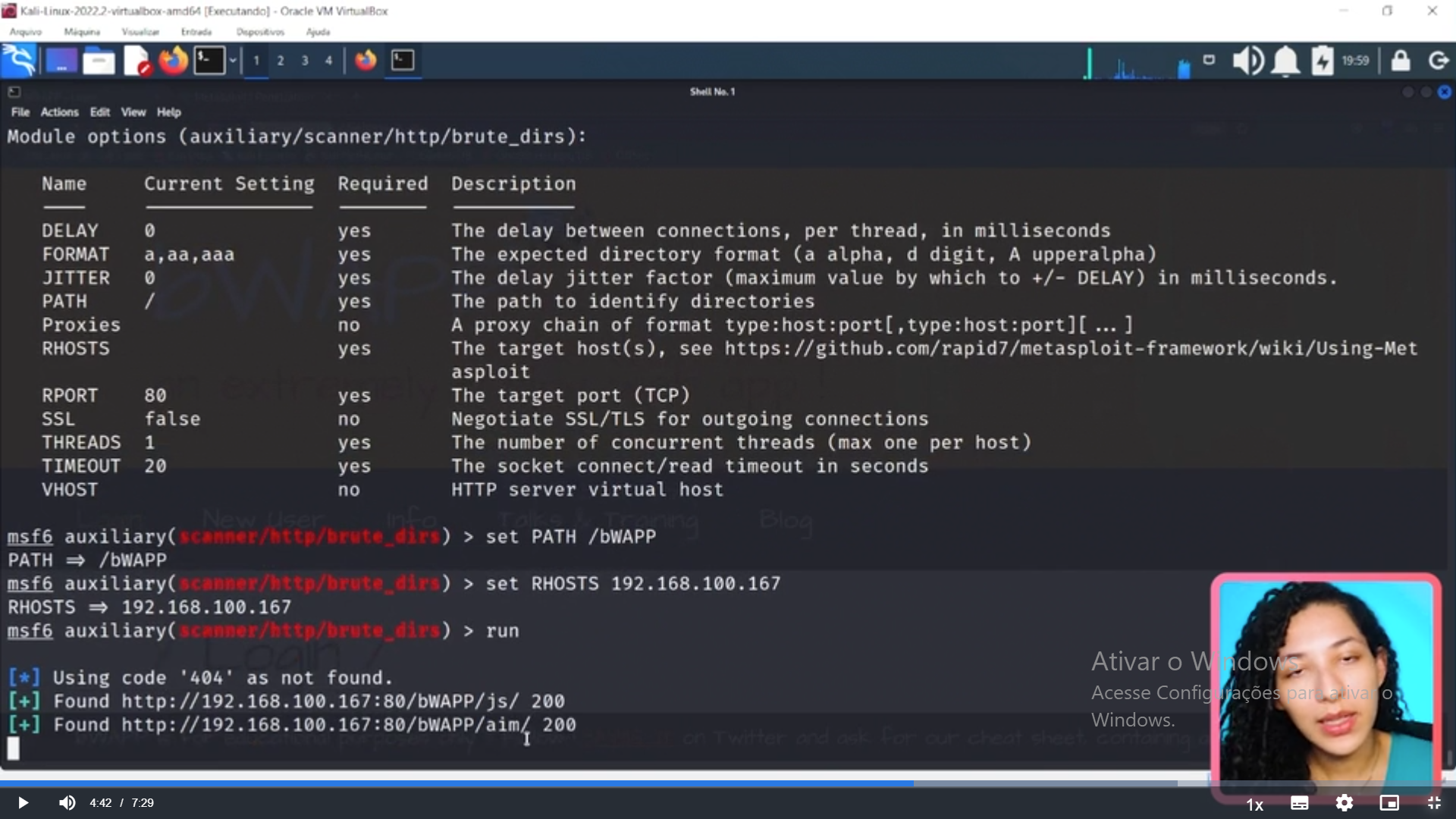Lock the screen with the padlock icon
1456x819 pixels.
point(1401,61)
